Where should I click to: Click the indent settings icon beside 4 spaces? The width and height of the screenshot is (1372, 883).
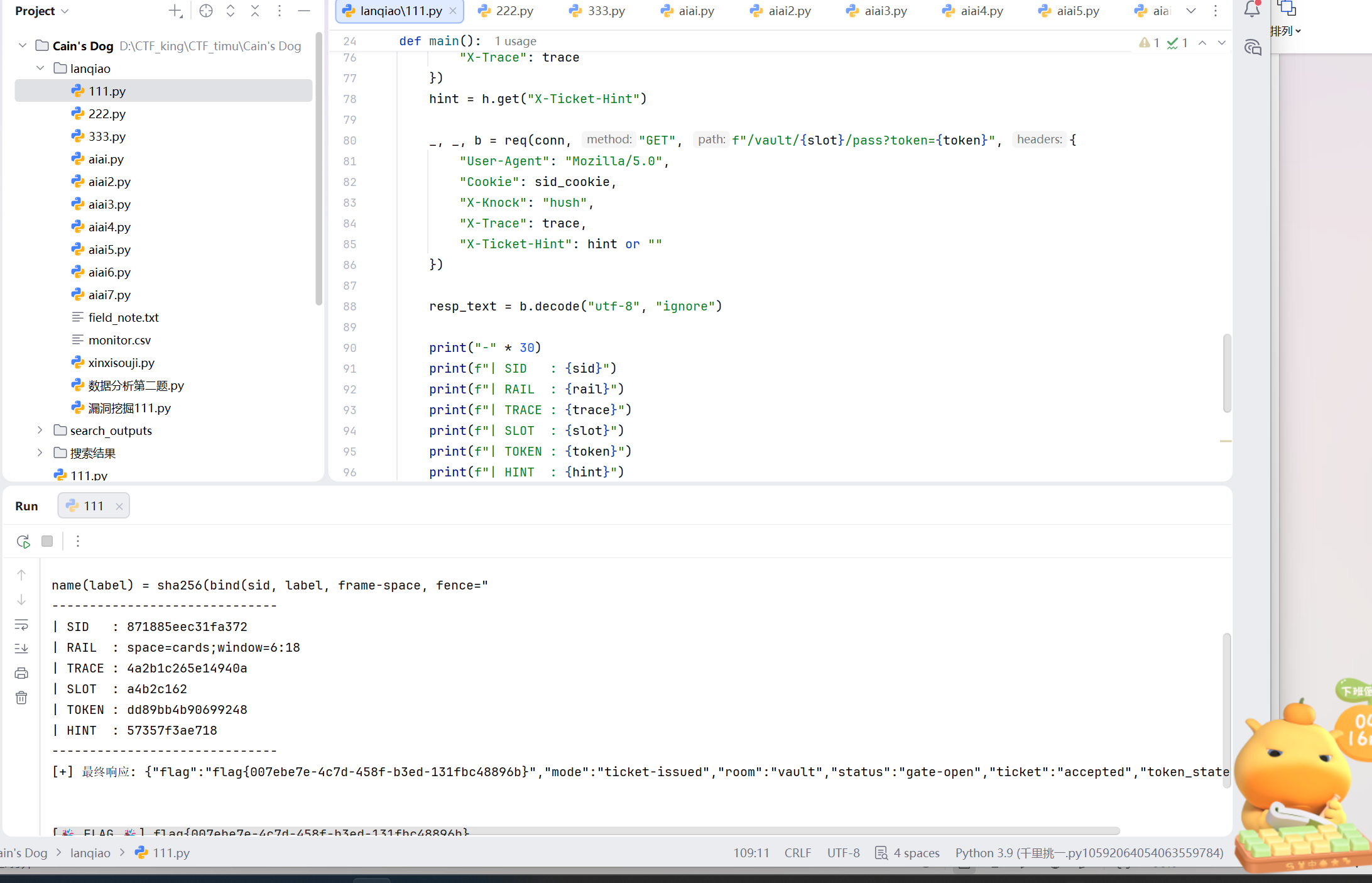[x=881, y=853]
